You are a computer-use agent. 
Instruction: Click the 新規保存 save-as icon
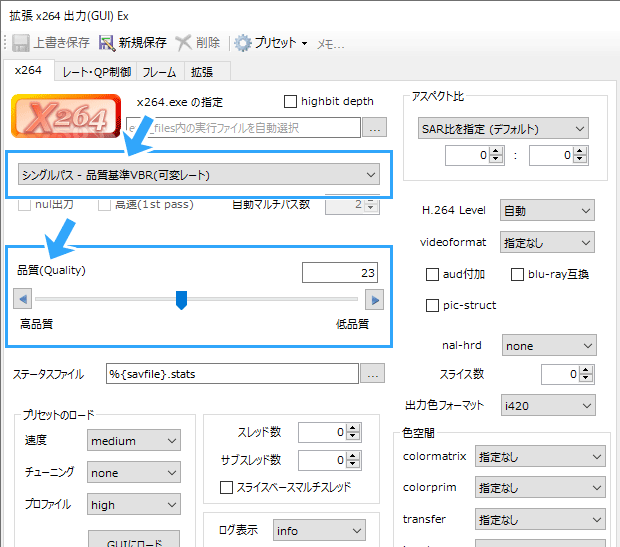tap(106, 43)
